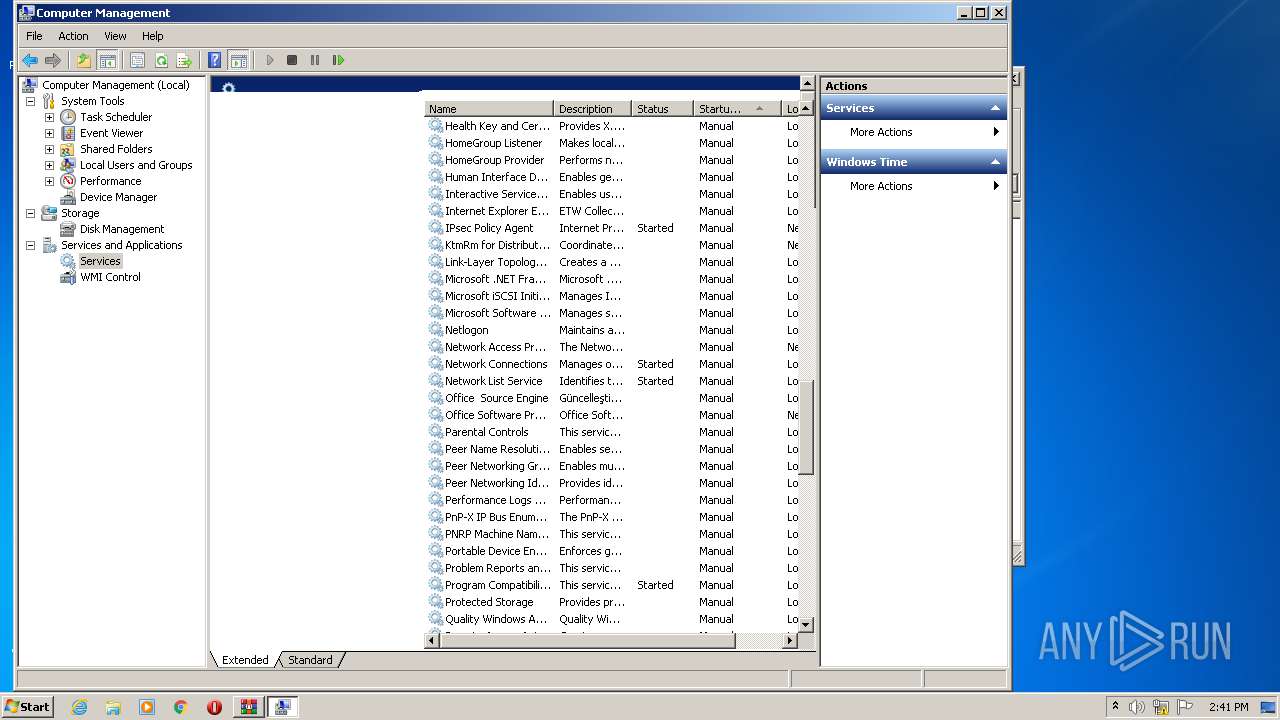1280x720 pixels.
Task: Collapse the Storage tree node
Action: click(30, 213)
